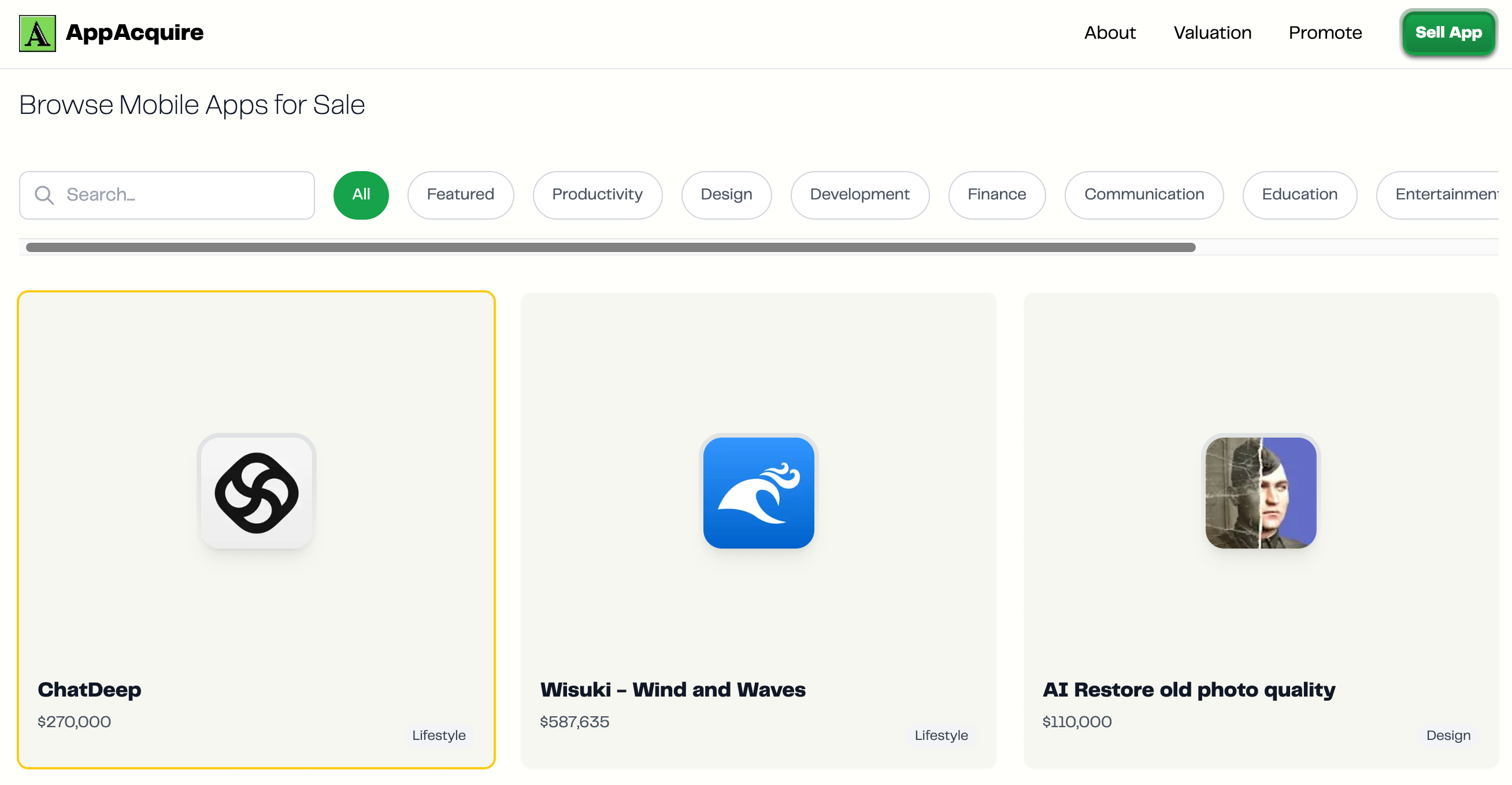Open the Wisuki wave app icon
This screenshot has width=1512, height=785.
point(758,492)
